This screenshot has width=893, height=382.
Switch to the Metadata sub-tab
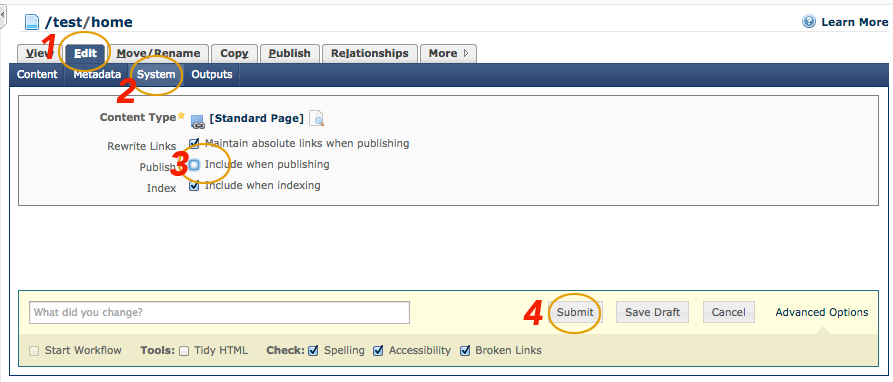click(97, 75)
